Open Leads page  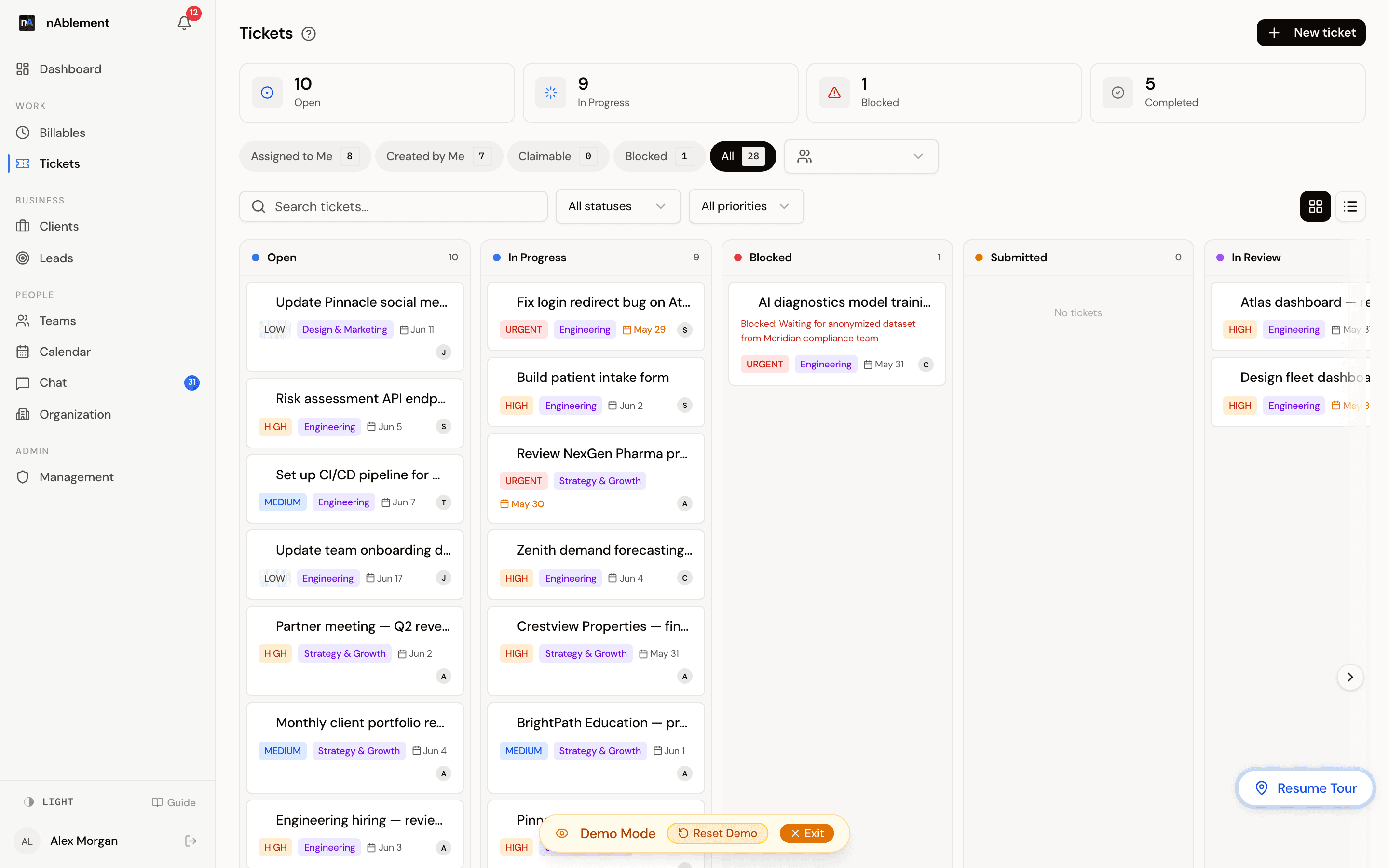click(x=108, y=258)
